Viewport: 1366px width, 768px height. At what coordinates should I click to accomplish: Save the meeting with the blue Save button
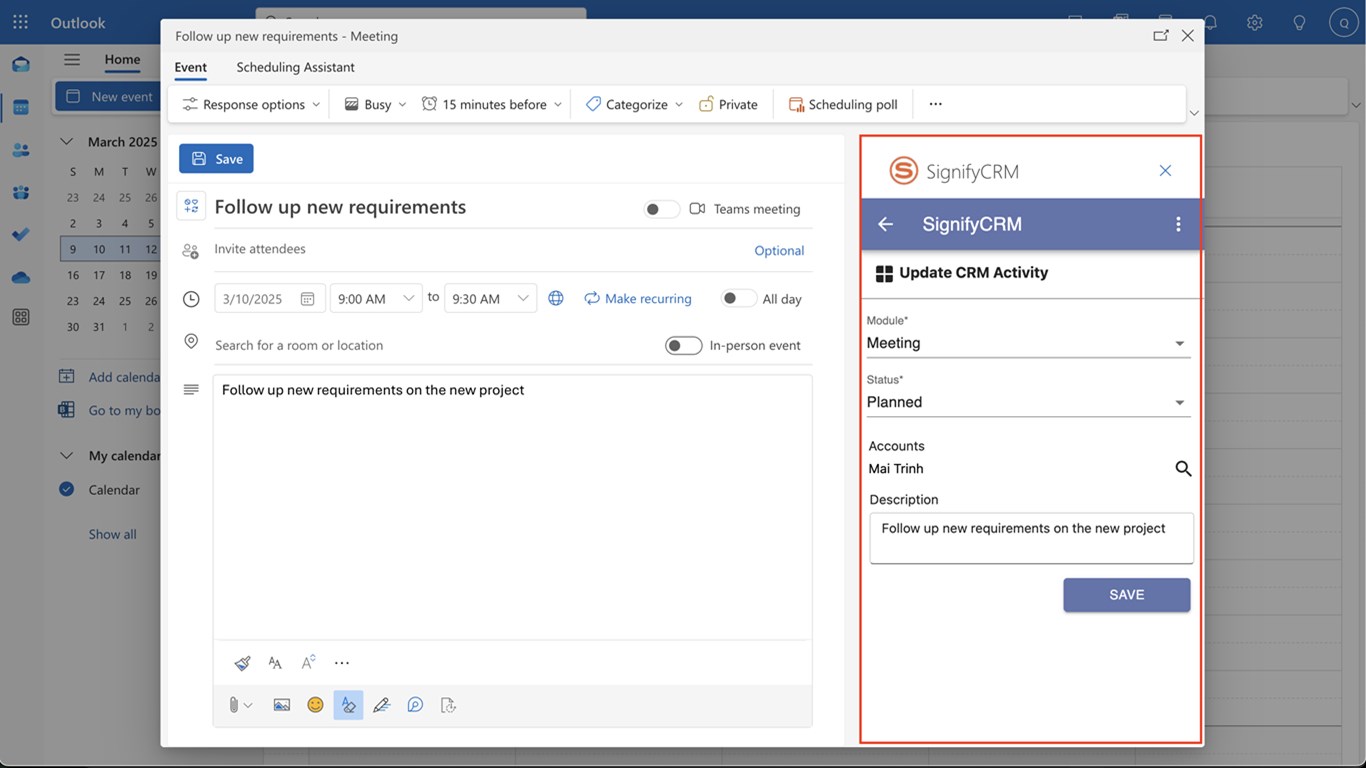[x=216, y=159]
